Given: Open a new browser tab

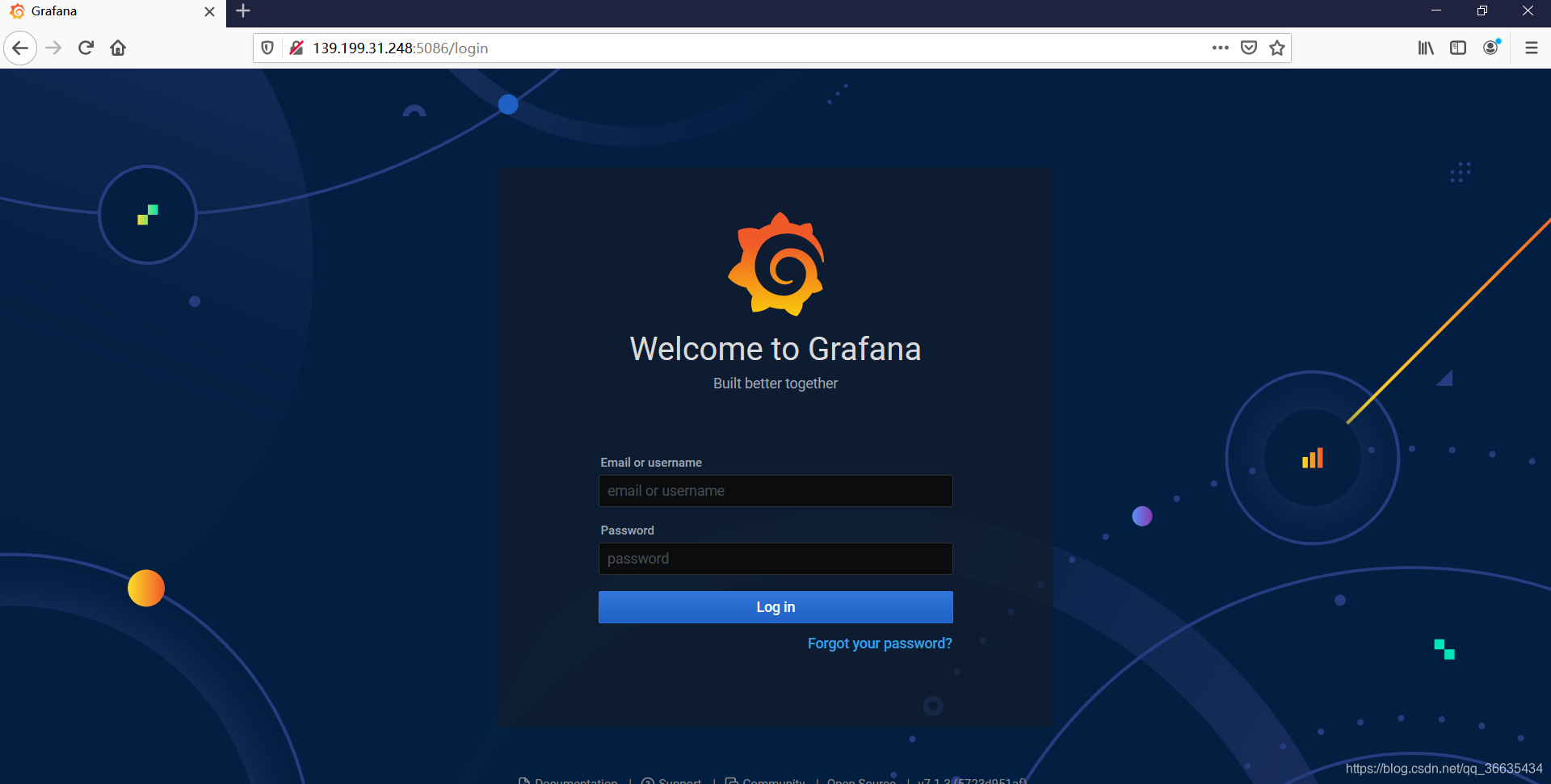Looking at the screenshot, I should (243, 11).
